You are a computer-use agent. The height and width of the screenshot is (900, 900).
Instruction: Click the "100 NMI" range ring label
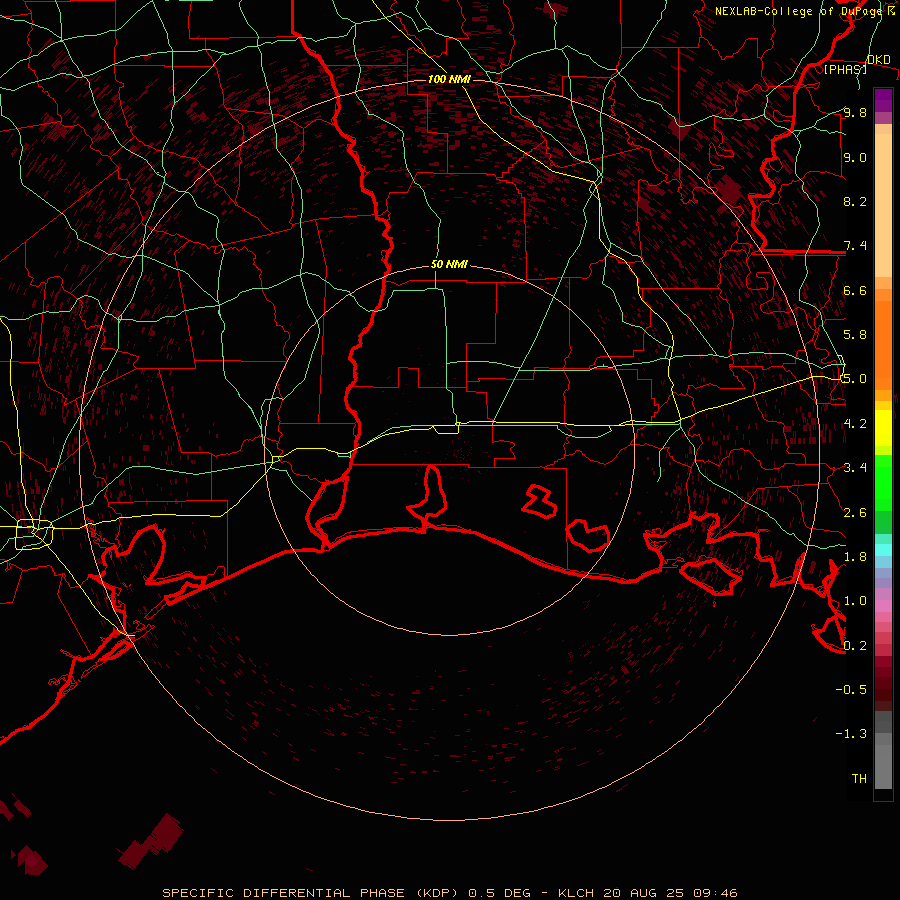click(x=449, y=79)
